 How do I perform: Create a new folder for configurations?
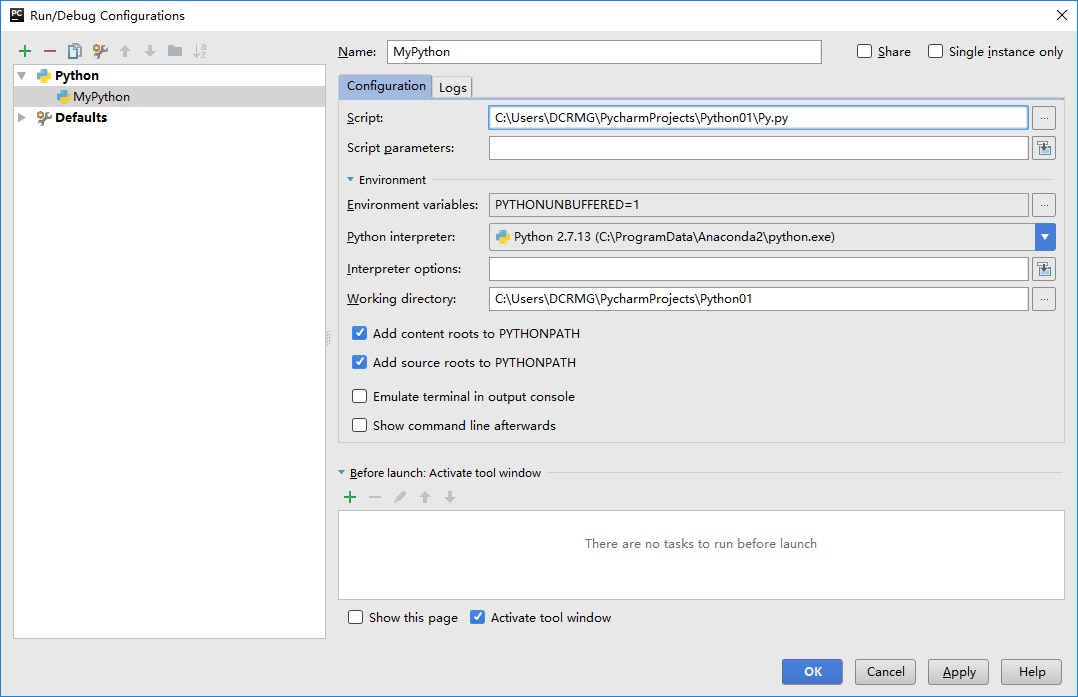click(x=175, y=51)
